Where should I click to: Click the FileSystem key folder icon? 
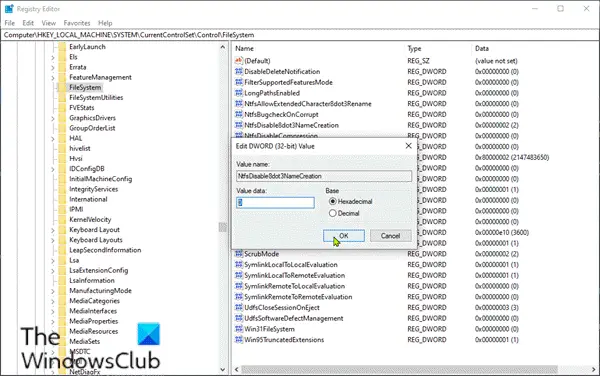tap(62, 87)
